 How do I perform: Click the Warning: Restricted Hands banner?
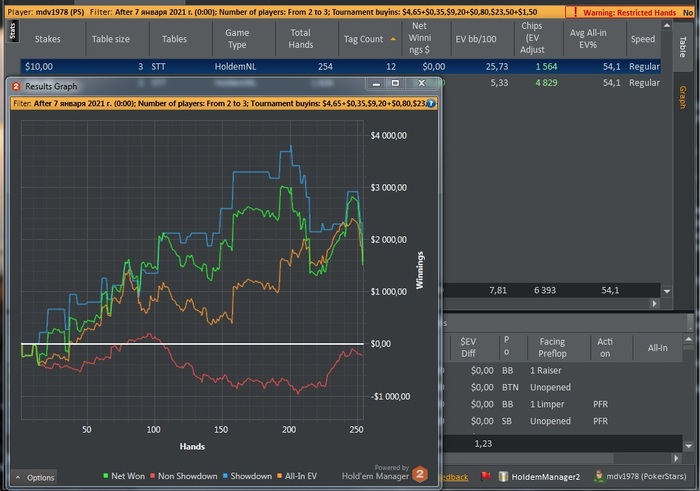[x=629, y=12]
